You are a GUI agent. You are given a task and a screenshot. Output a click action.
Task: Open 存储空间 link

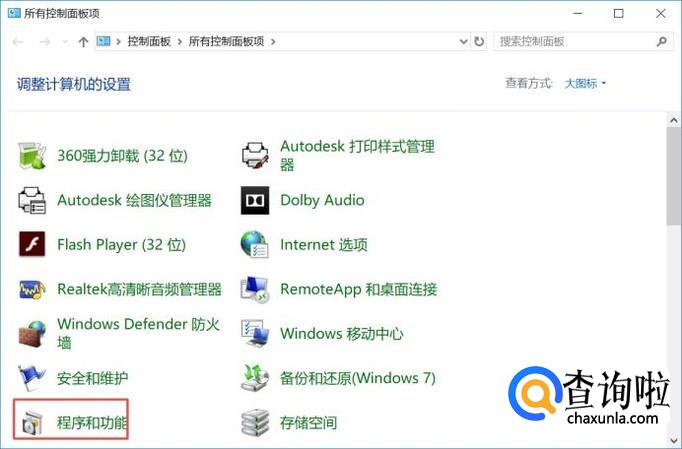pos(308,422)
